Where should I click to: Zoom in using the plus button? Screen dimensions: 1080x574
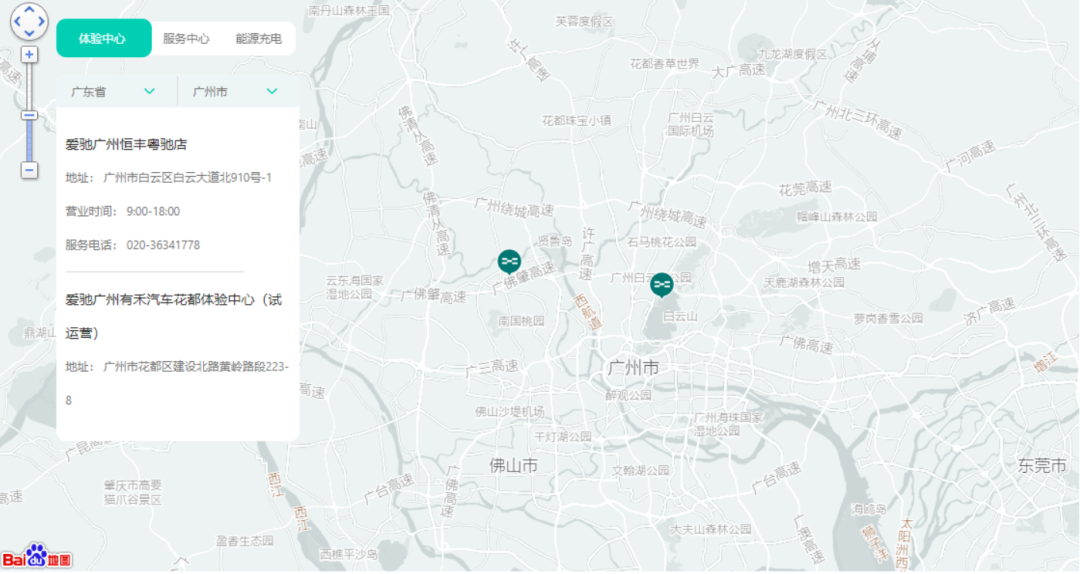[29, 54]
